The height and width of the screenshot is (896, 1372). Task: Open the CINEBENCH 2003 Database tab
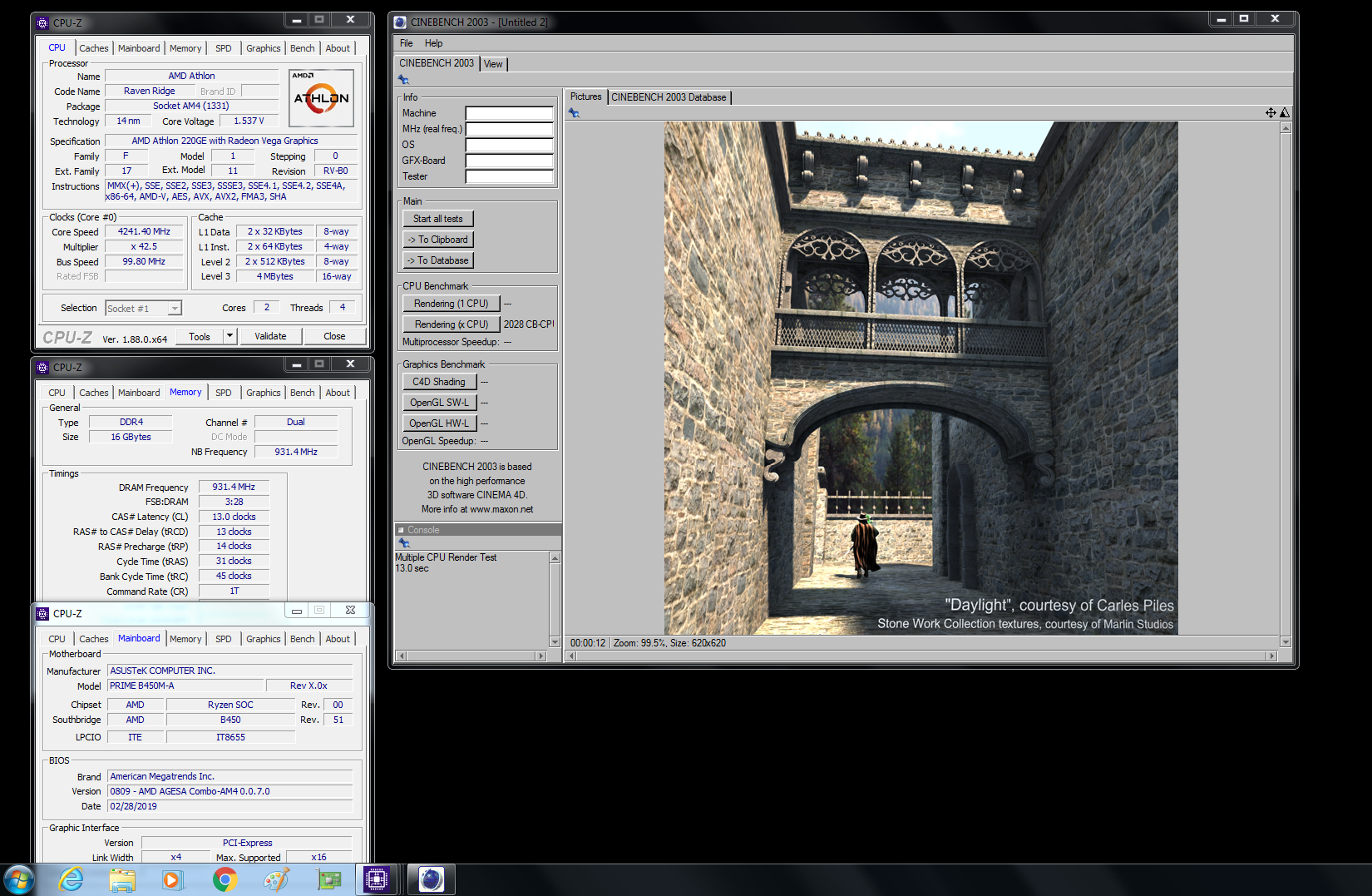click(669, 97)
